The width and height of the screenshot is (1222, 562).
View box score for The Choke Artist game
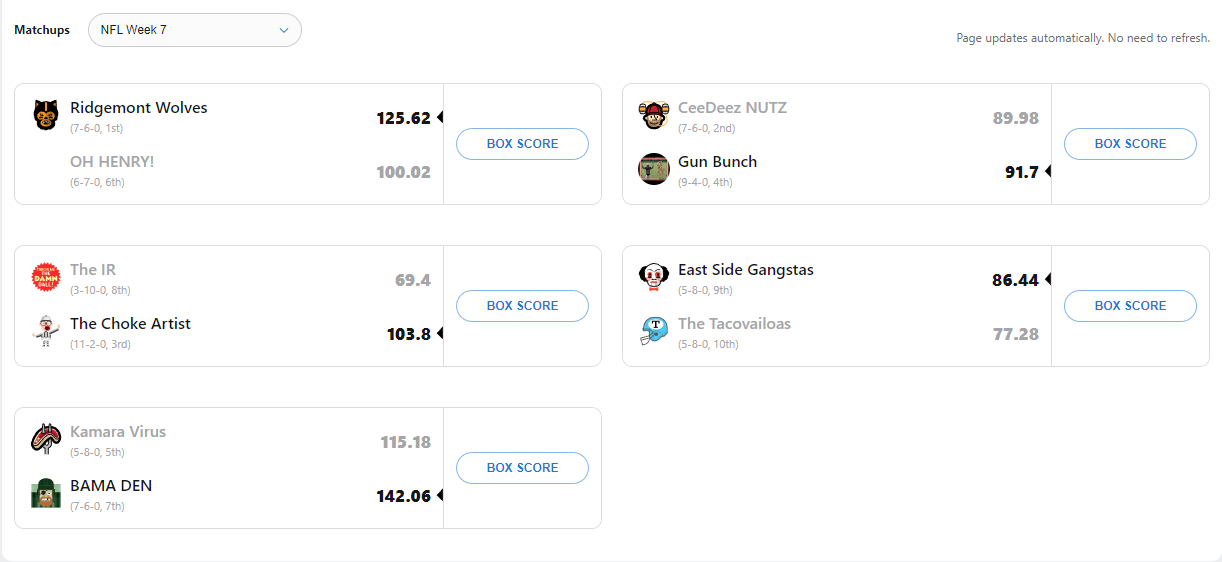click(522, 306)
